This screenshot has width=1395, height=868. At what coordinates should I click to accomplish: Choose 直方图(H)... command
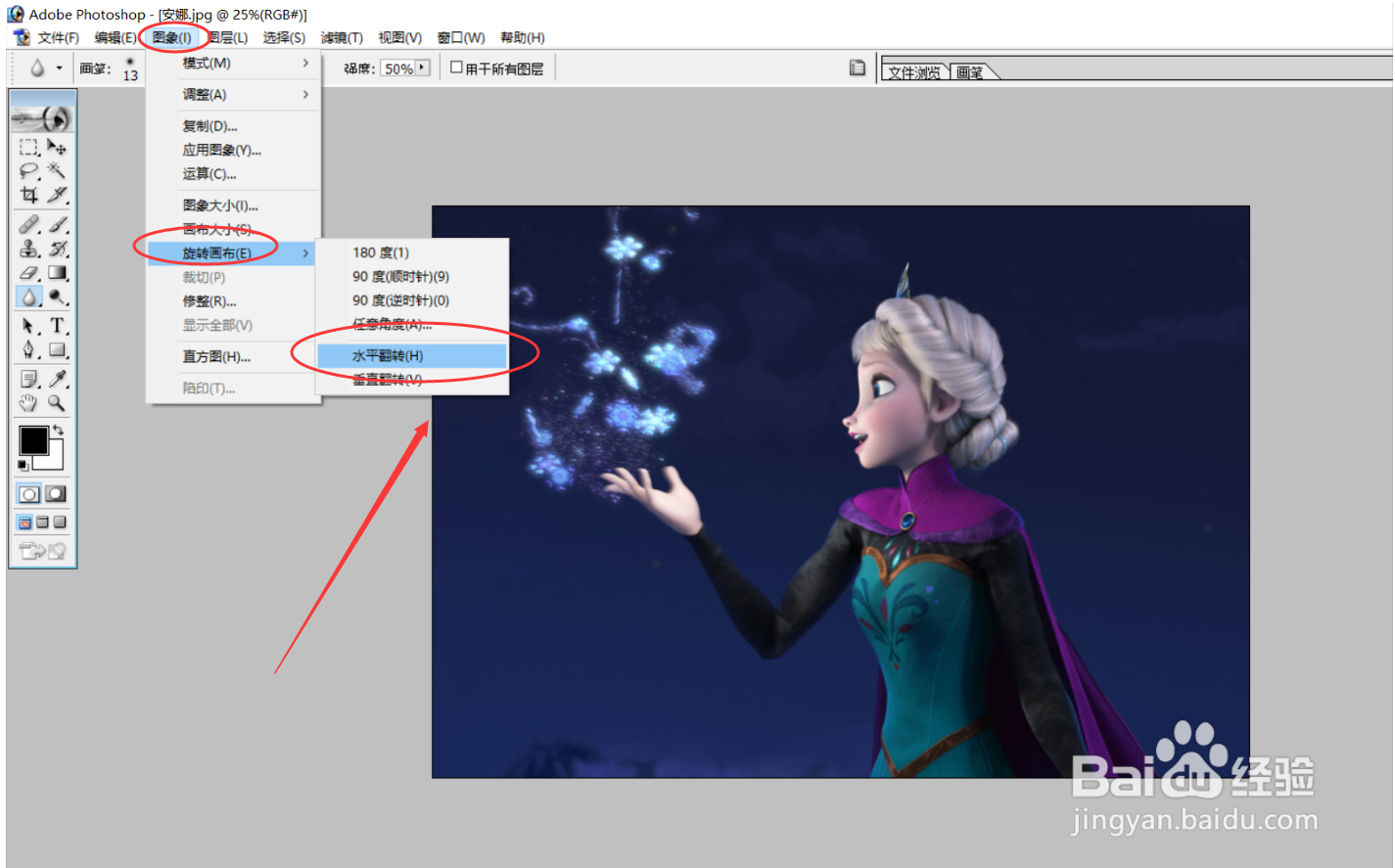tap(234, 357)
